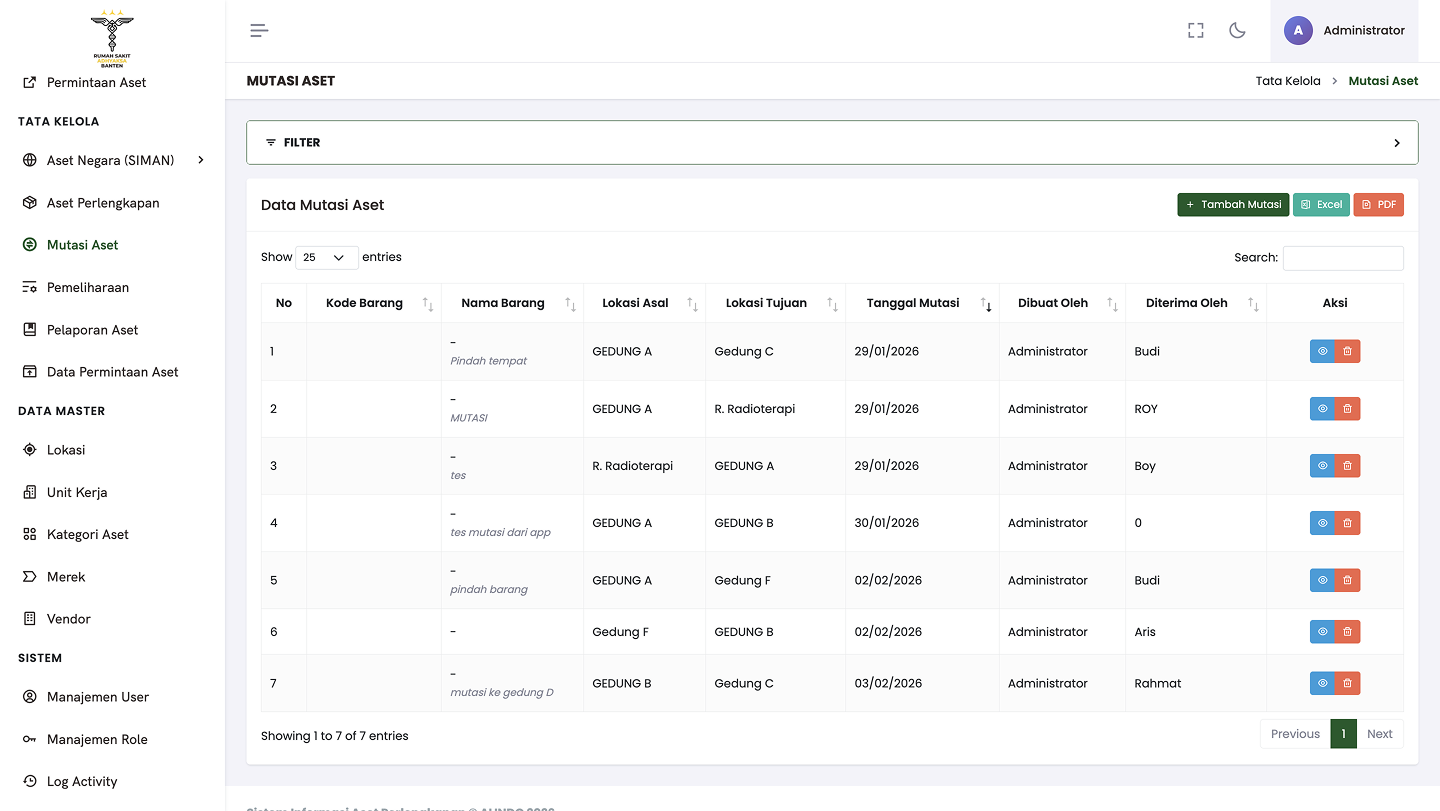Click the Lokasi target icon in sidebar

(x=30, y=450)
